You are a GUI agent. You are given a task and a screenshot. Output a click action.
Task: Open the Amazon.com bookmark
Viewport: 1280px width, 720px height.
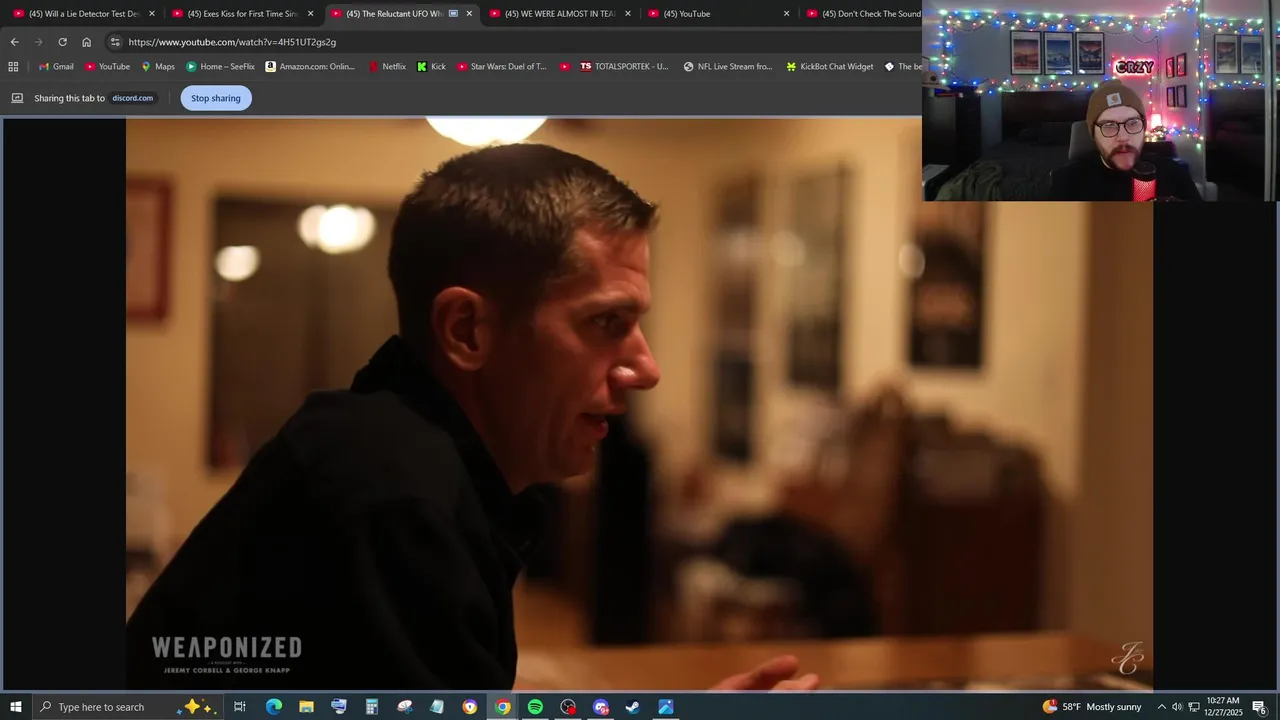(x=310, y=67)
